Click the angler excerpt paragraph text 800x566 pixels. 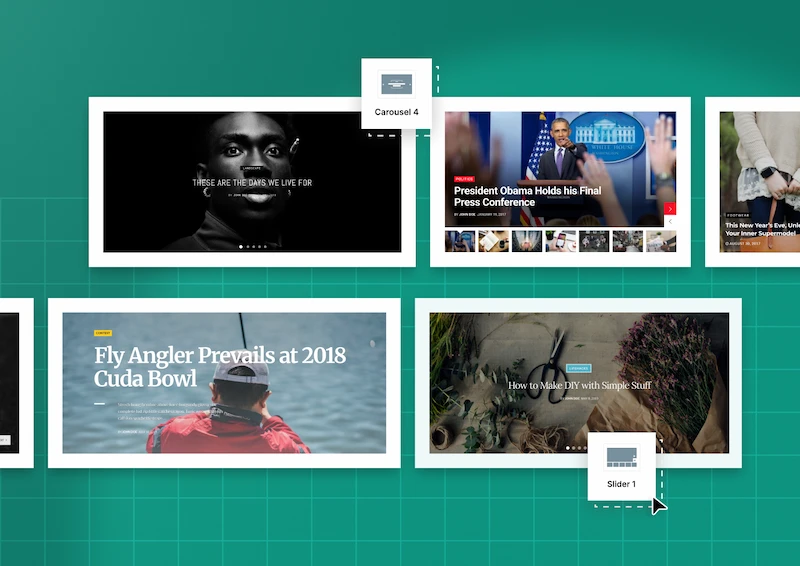[x=164, y=411]
